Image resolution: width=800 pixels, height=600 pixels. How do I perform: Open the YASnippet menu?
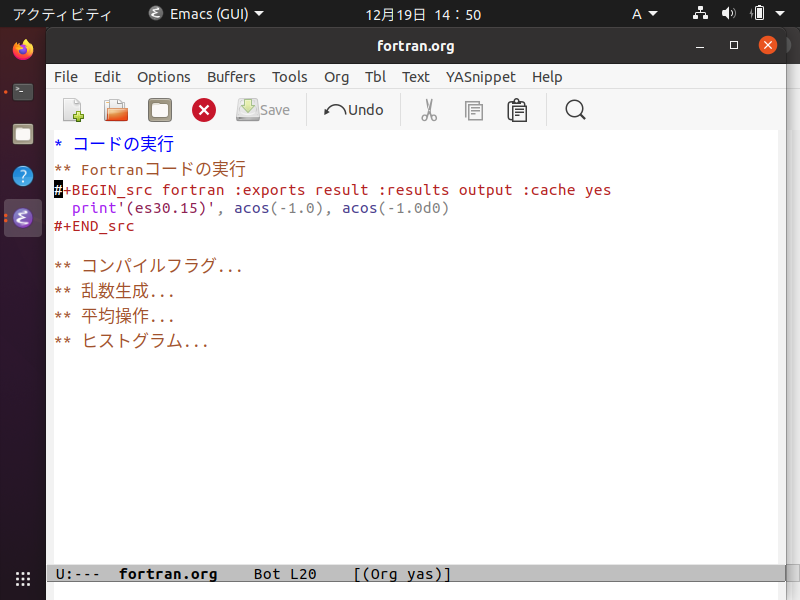(x=481, y=77)
